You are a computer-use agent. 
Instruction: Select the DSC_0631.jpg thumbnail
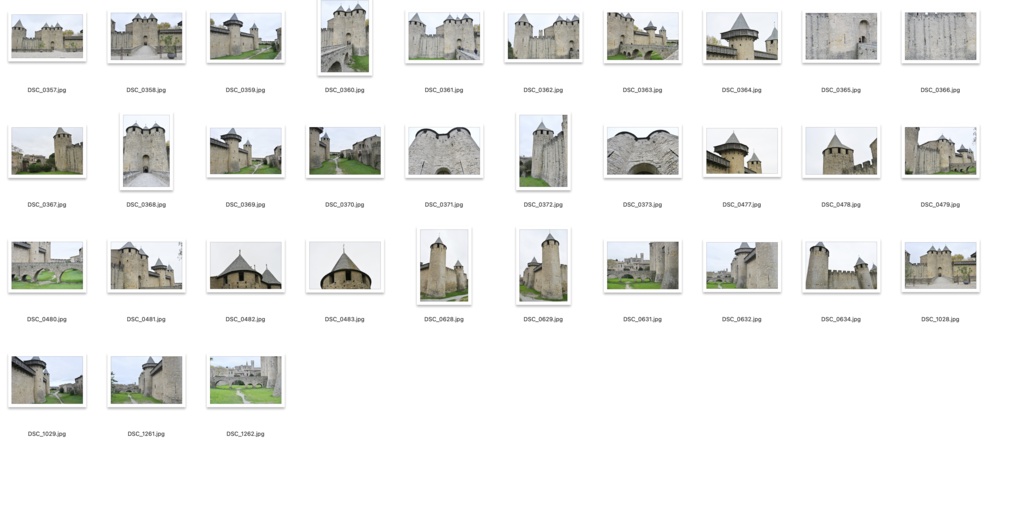(x=643, y=266)
